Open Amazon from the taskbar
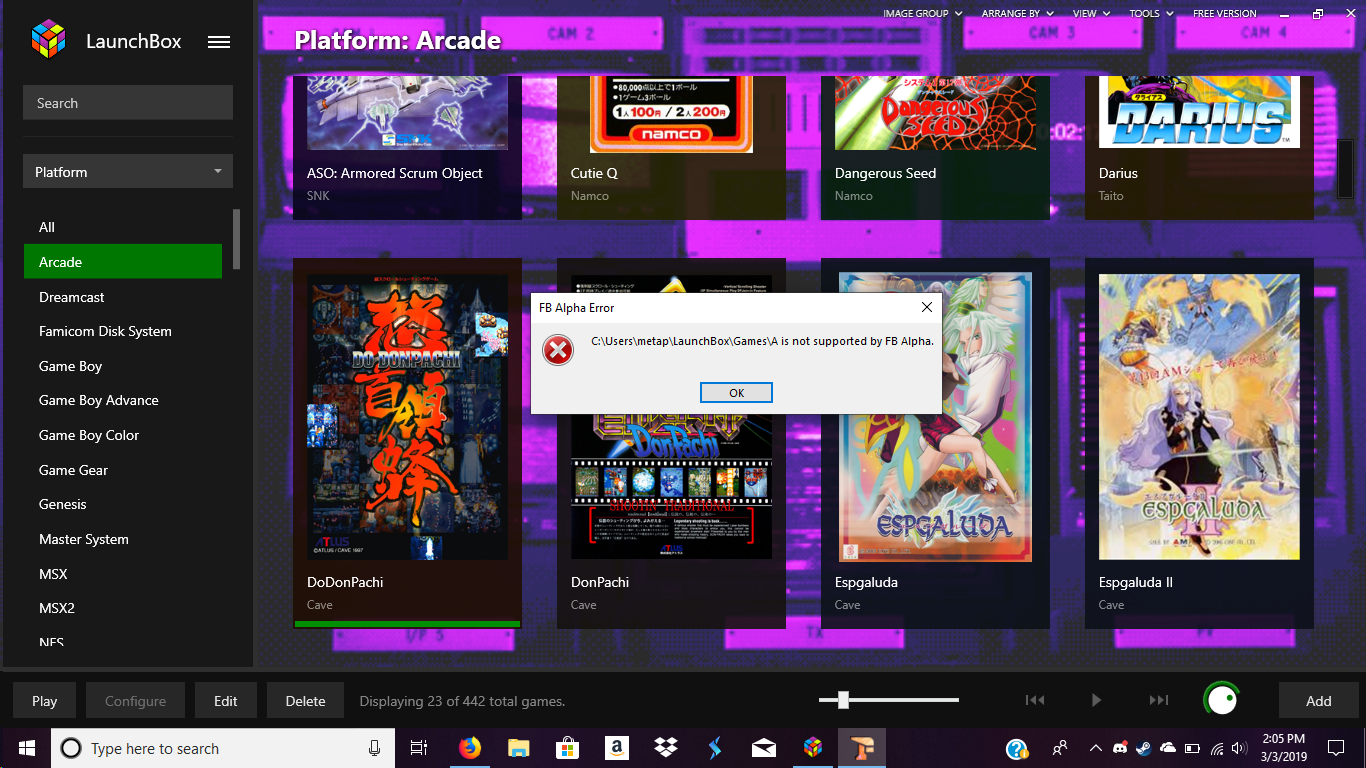 click(616, 748)
